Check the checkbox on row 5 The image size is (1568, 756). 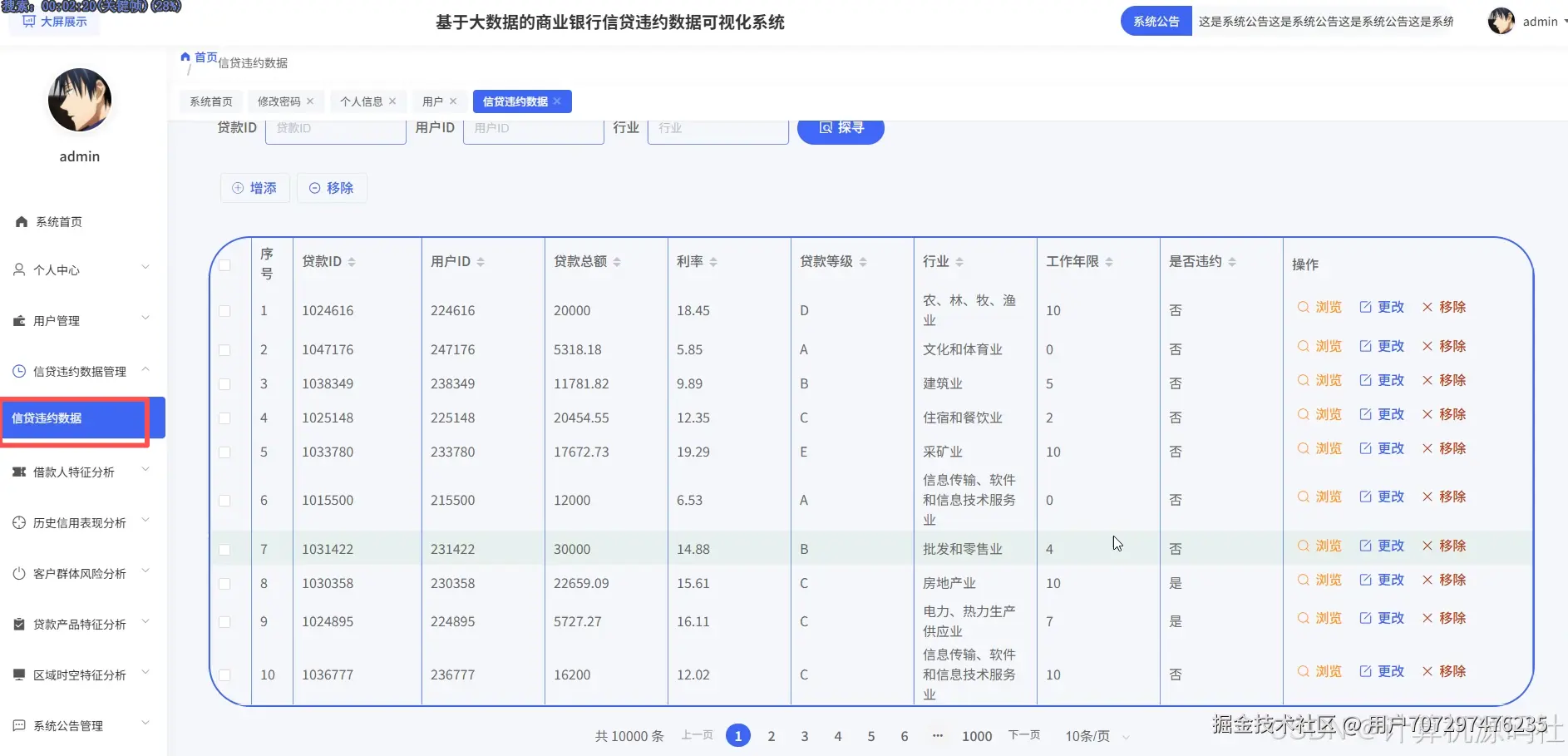(224, 452)
